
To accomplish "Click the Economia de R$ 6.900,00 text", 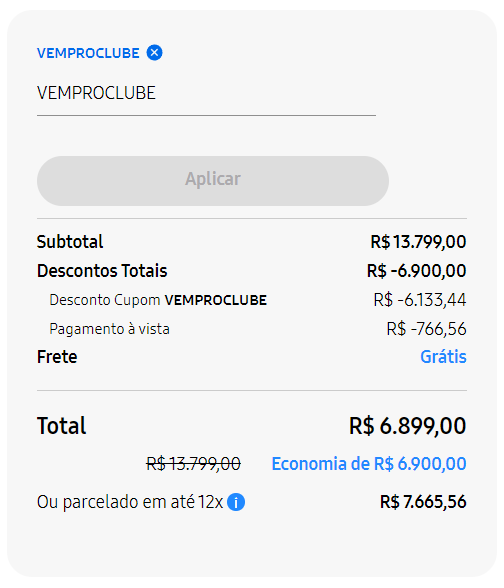I will [369, 464].
